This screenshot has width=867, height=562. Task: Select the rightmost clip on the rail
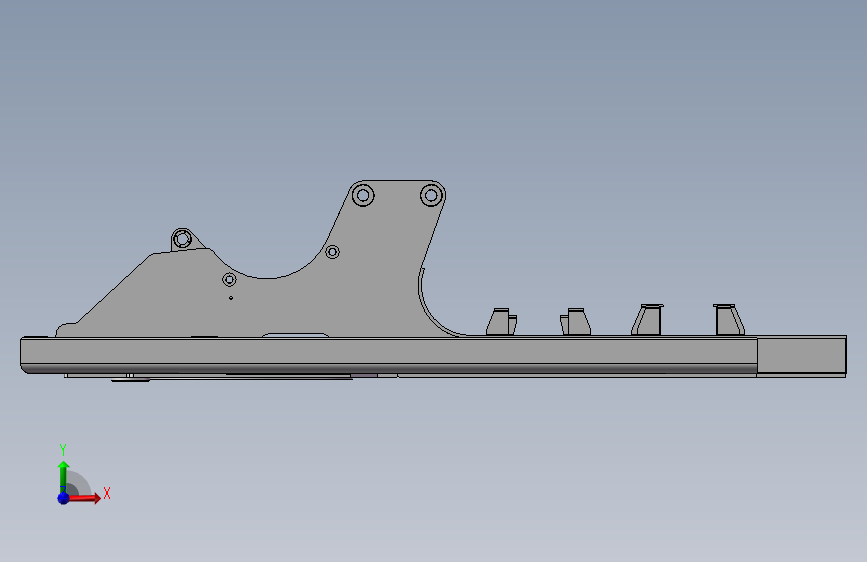pos(728,319)
